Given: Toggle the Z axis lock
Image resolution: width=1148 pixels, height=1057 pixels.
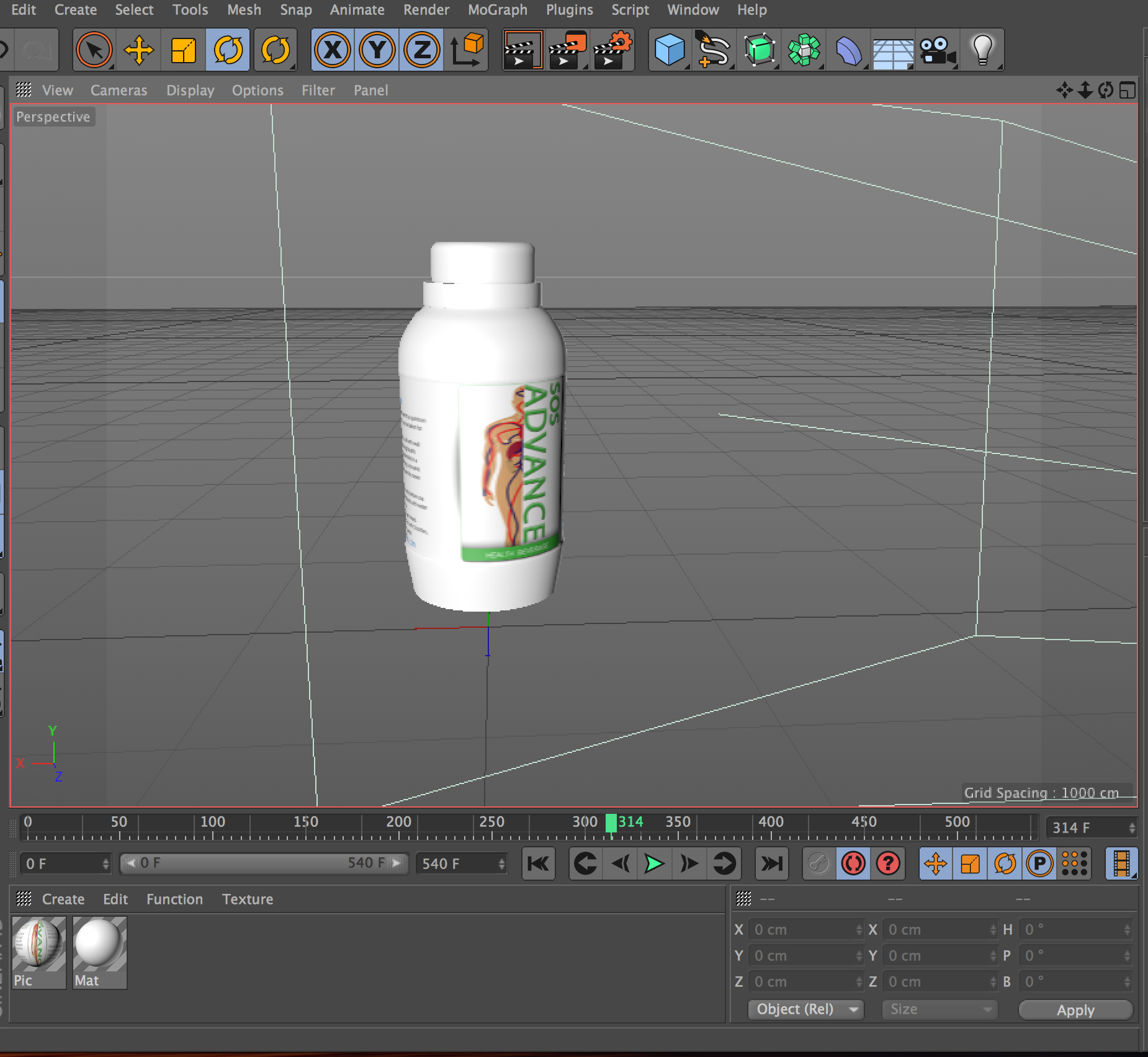Looking at the screenshot, I should point(422,50).
